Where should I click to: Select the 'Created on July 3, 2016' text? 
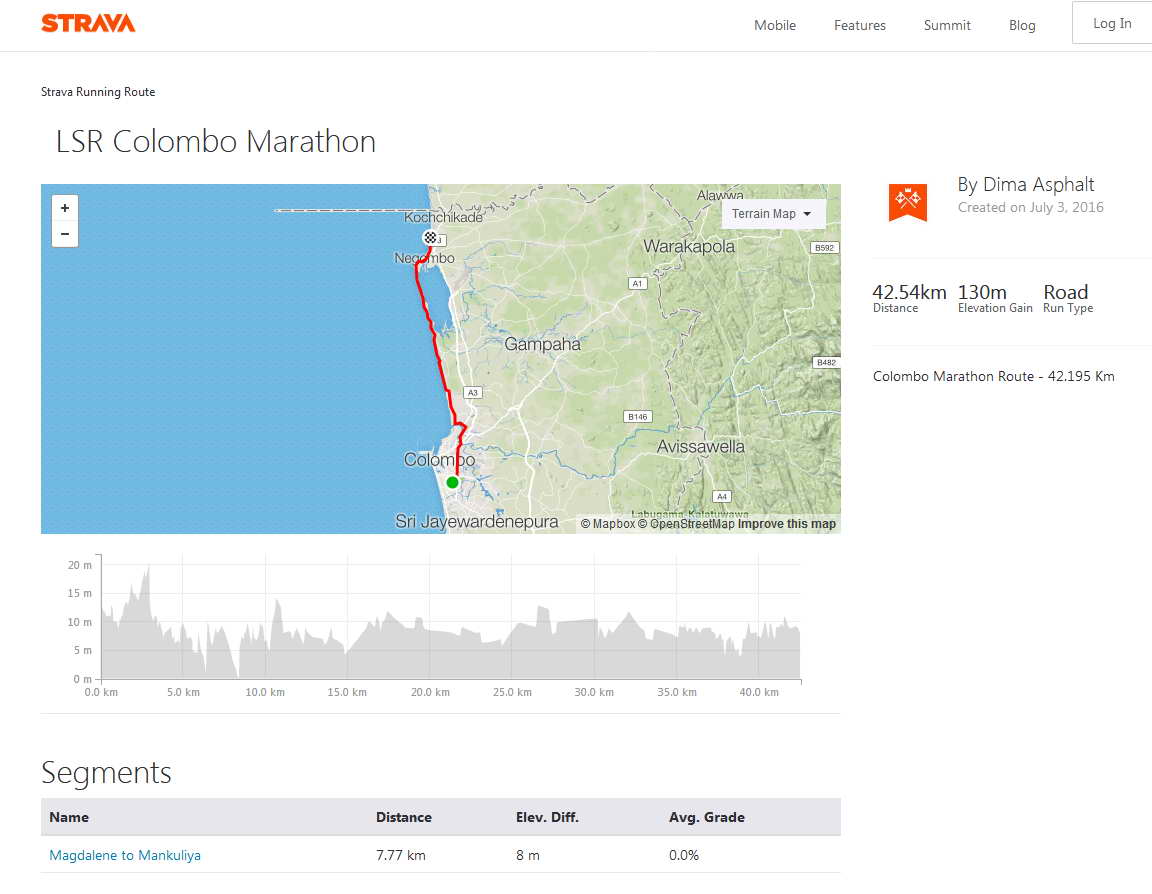pyautogui.click(x=1030, y=207)
